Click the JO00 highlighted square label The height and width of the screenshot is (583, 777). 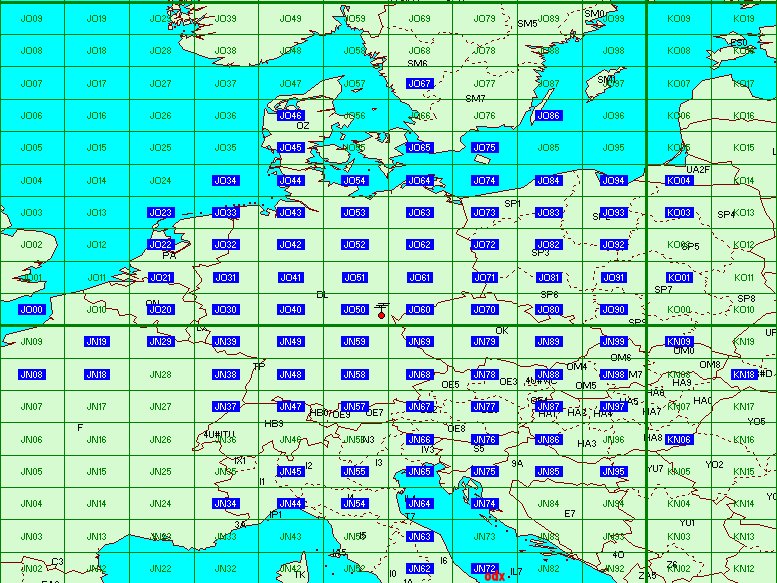[31, 310]
